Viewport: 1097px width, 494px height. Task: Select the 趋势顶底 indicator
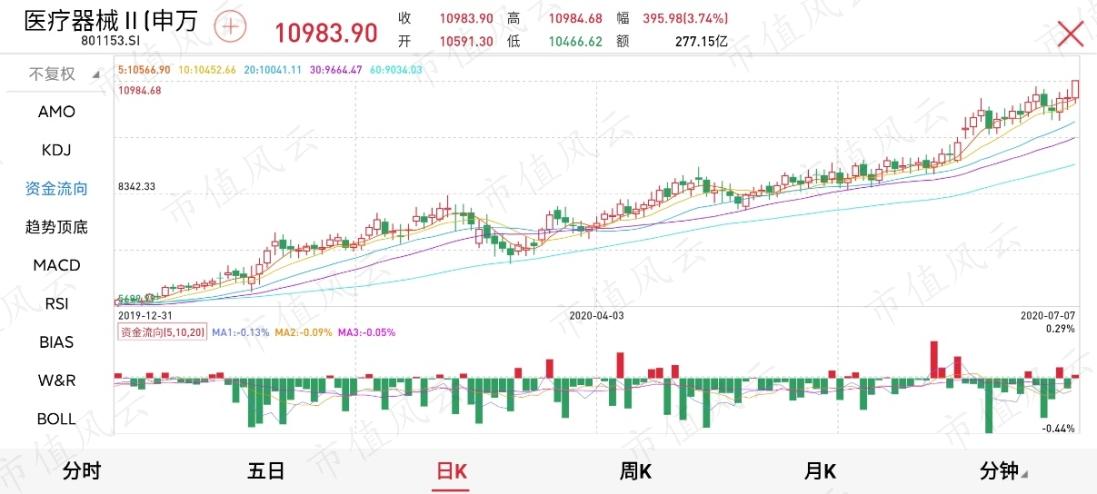(x=57, y=227)
